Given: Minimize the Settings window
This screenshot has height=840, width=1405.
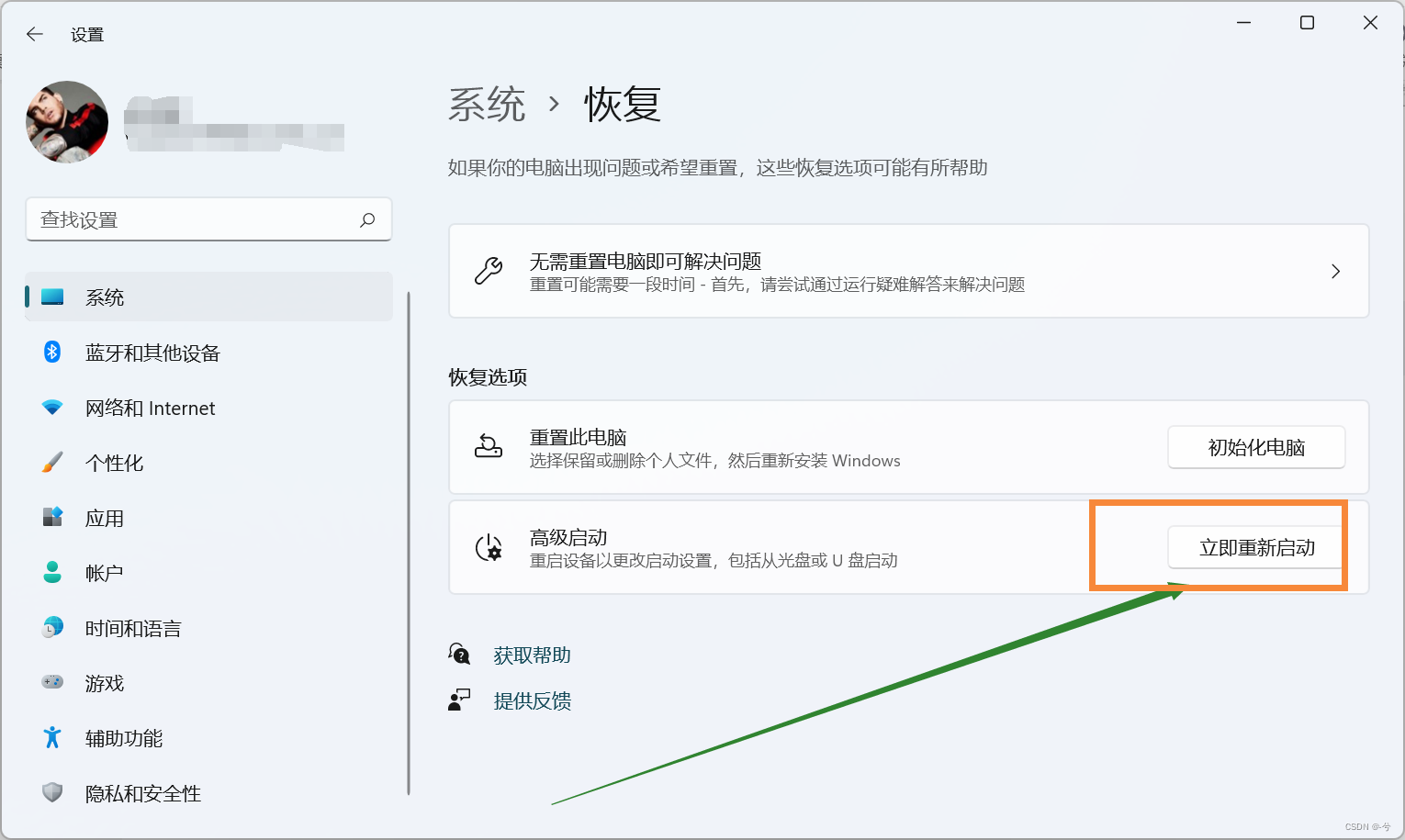Looking at the screenshot, I should (x=1244, y=23).
